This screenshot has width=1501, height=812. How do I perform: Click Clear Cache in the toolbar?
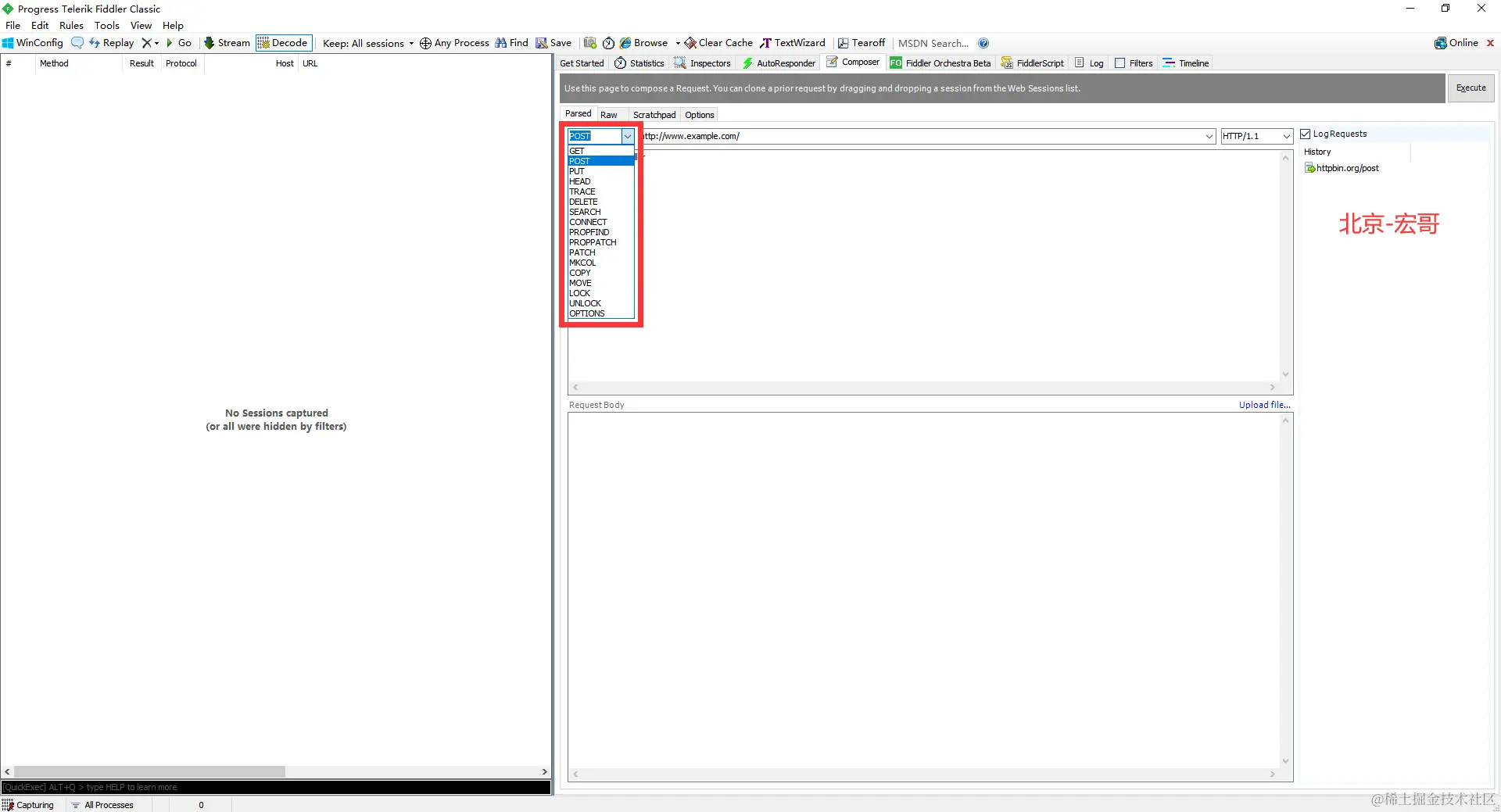[x=718, y=43]
